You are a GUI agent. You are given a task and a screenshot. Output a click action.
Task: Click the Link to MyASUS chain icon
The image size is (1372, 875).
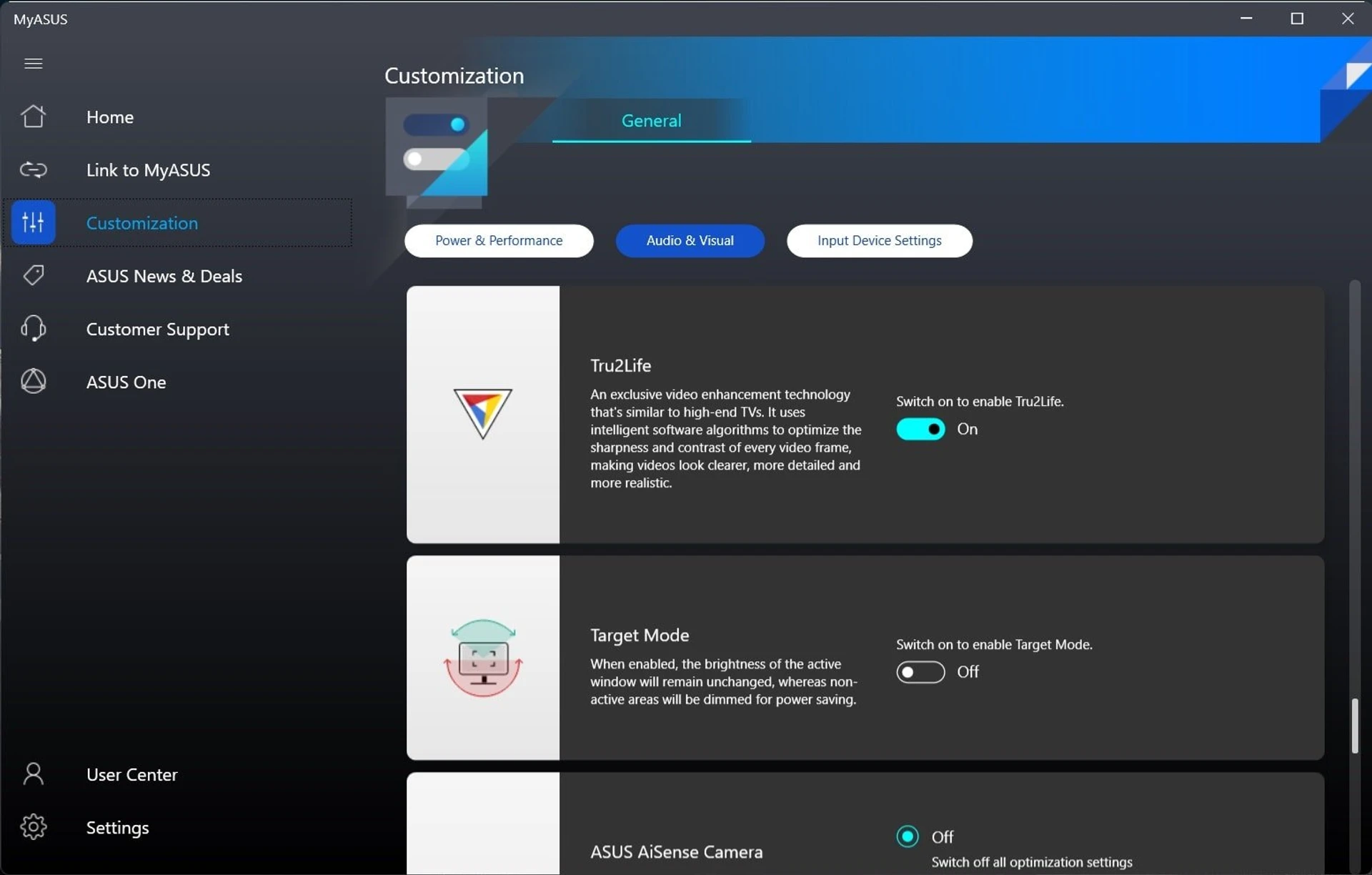33,169
